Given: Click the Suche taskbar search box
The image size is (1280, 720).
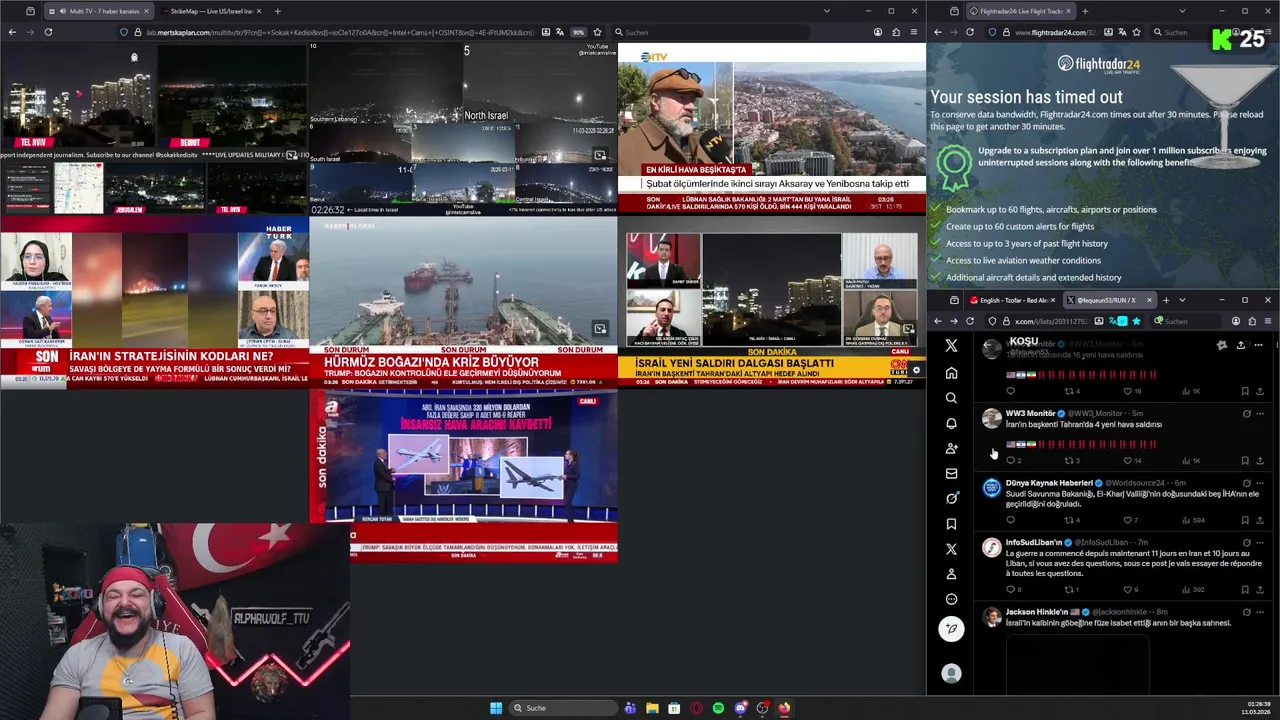Looking at the screenshot, I should [561, 708].
